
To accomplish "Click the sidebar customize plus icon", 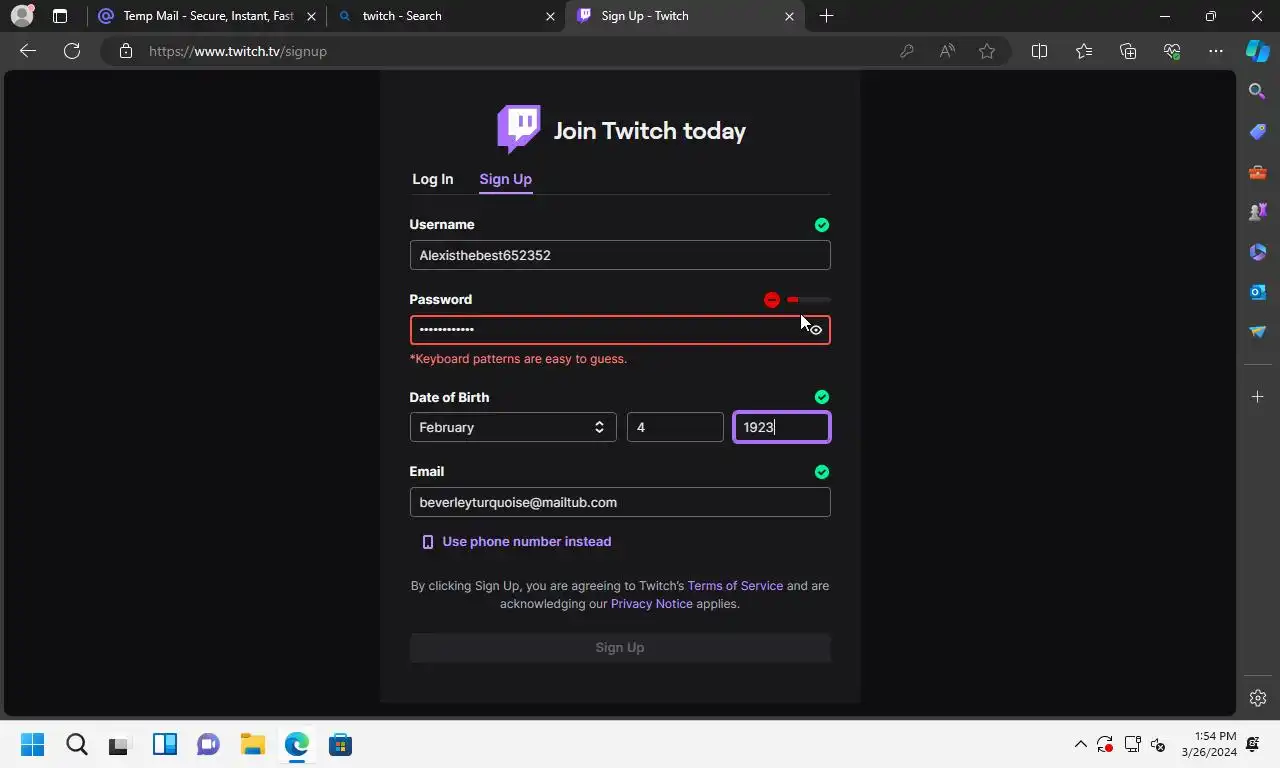I will 1258,397.
